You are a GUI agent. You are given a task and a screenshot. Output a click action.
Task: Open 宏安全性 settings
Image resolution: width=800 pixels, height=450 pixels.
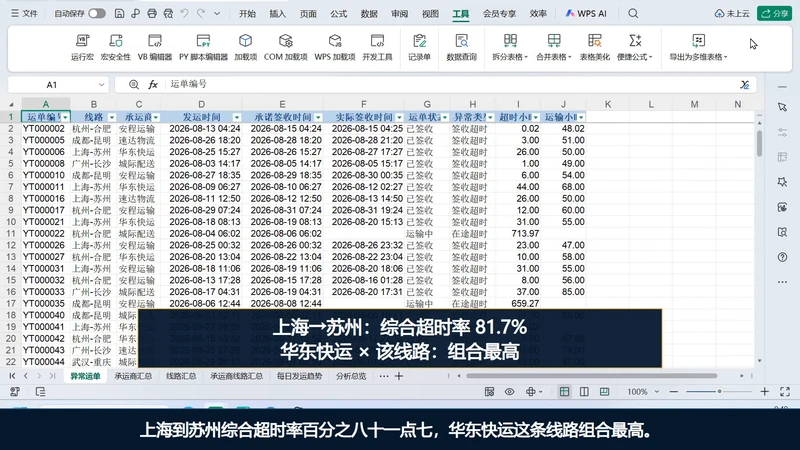tap(116, 47)
